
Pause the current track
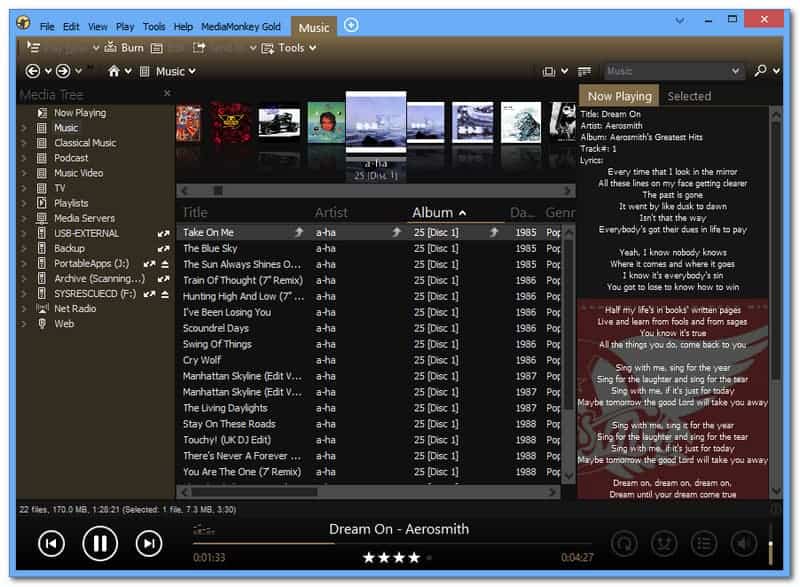(100, 543)
